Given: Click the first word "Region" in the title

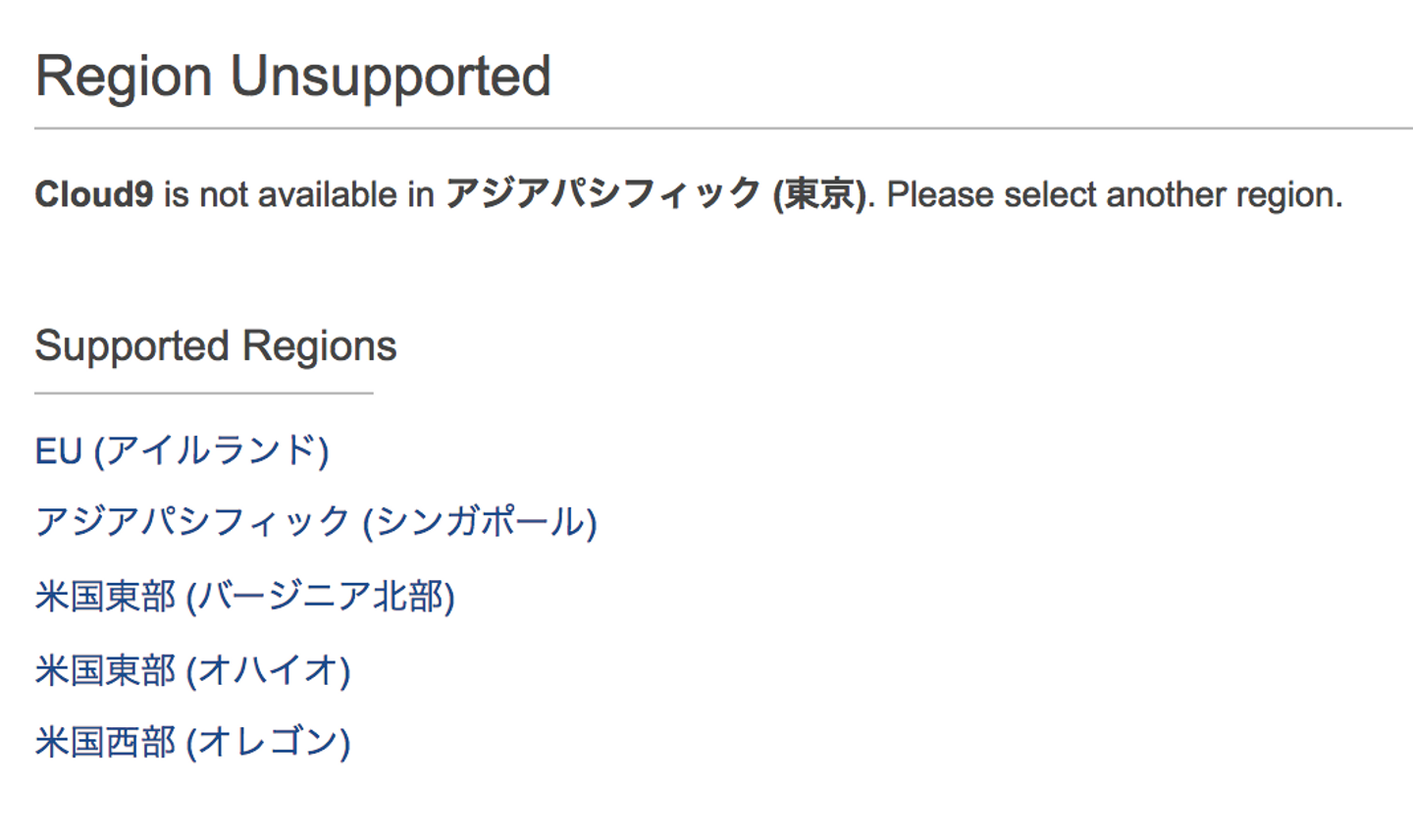Looking at the screenshot, I should (124, 77).
